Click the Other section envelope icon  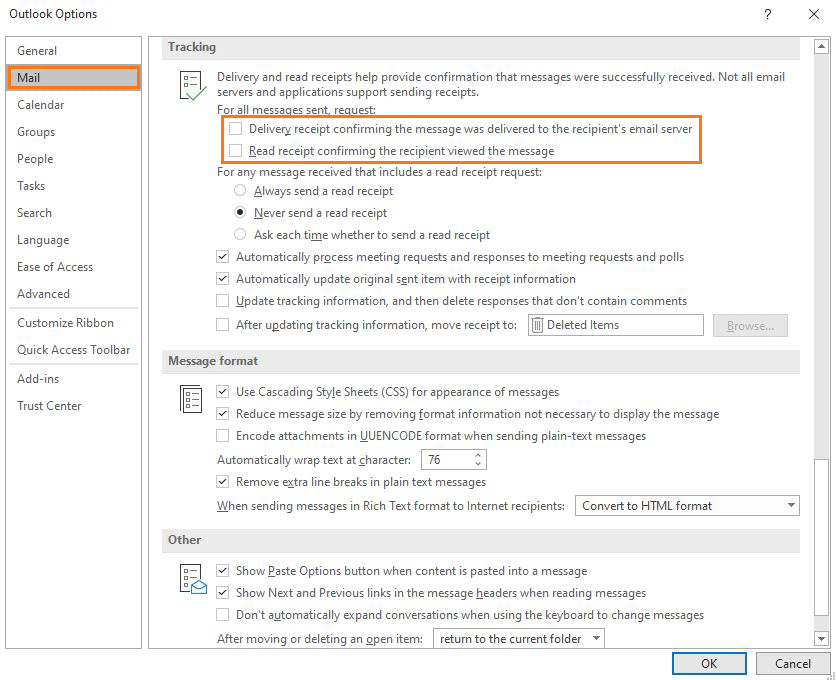coord(192,579)
